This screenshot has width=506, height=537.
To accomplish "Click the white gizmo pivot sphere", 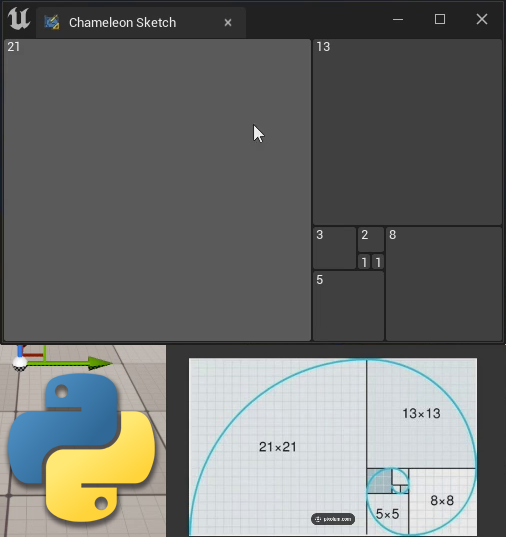I will pyautogui.click(x=20, y=364).
